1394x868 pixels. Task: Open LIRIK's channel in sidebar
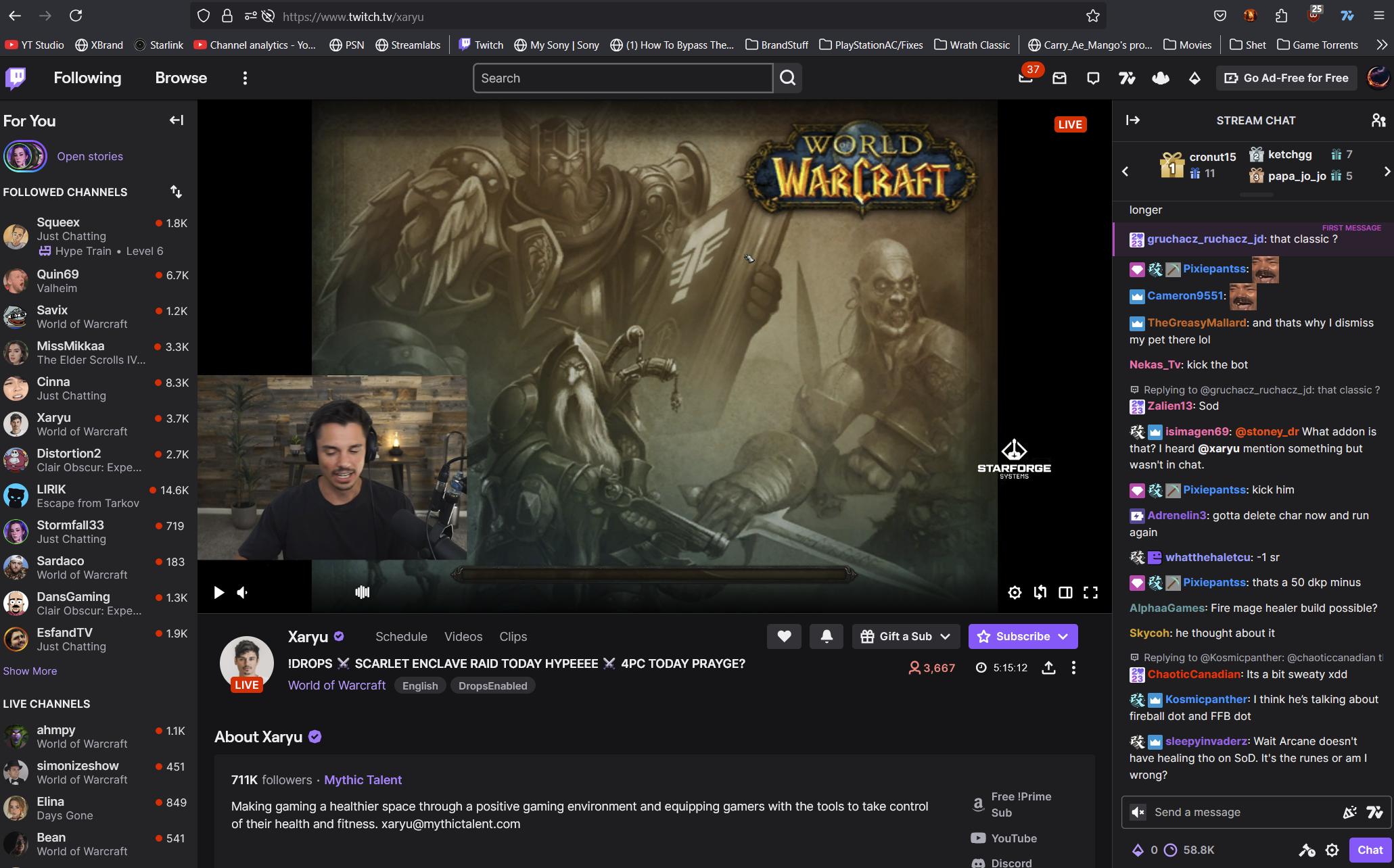98,496
